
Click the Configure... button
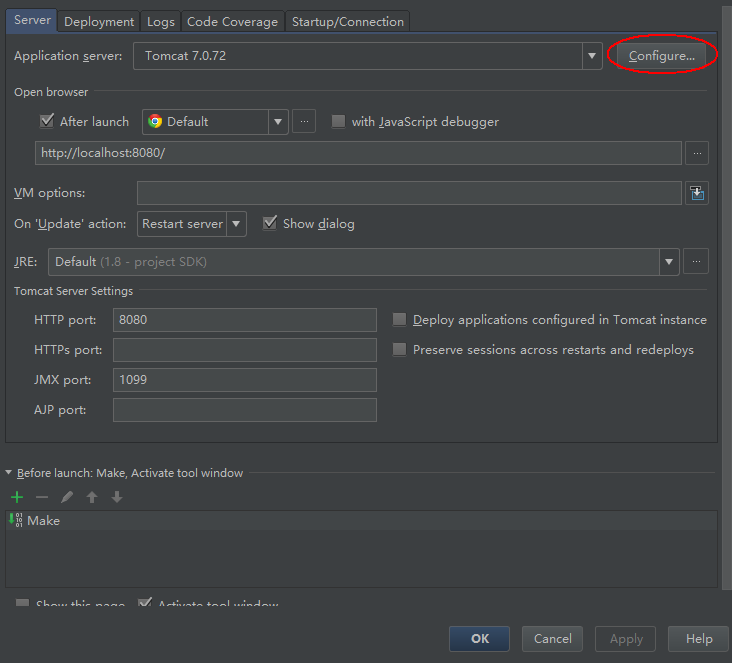pyautogui.click(x=661, y=56)
